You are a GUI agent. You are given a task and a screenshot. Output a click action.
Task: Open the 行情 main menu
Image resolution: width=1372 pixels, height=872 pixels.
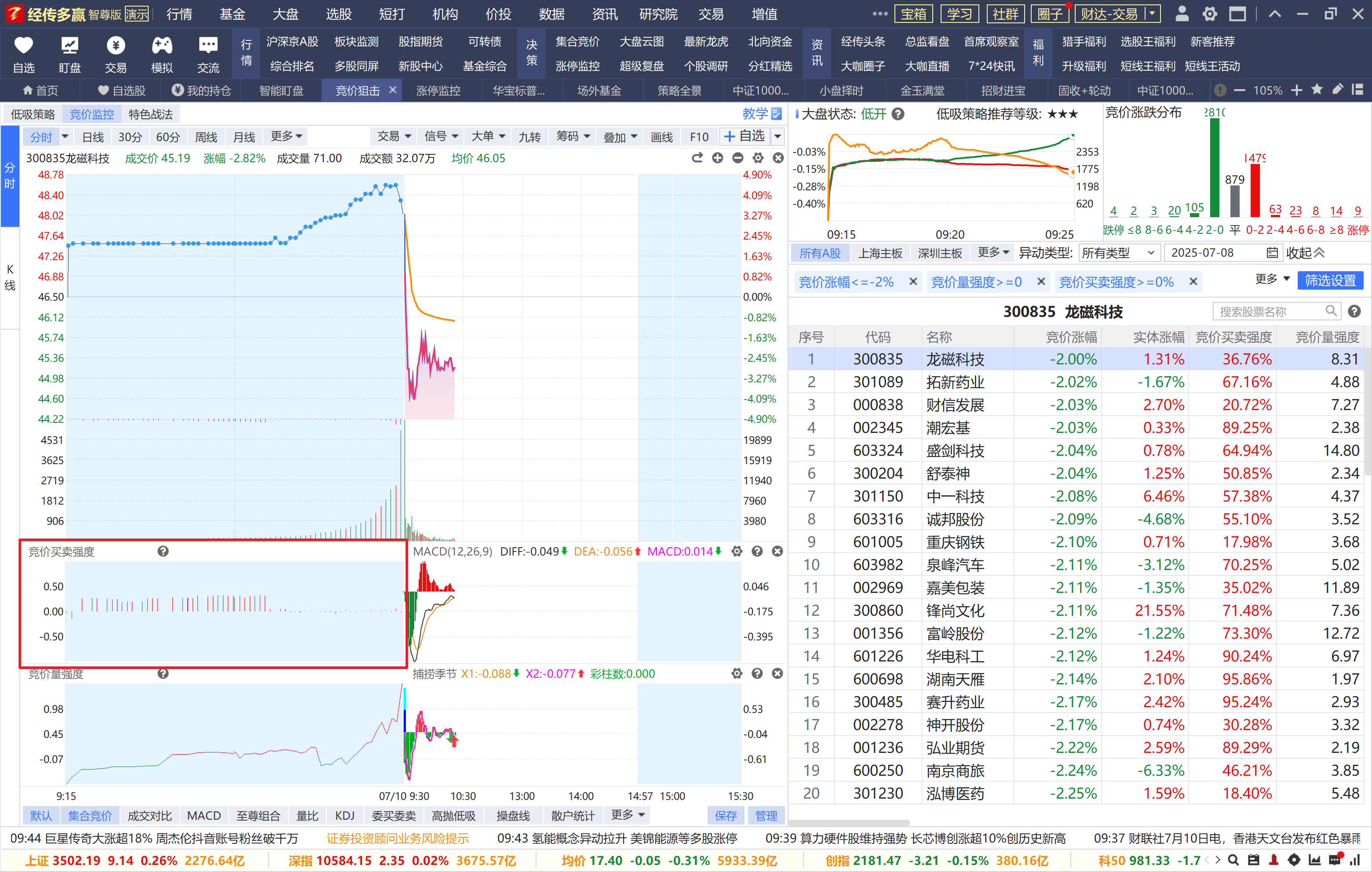click(x=179, y=14)
